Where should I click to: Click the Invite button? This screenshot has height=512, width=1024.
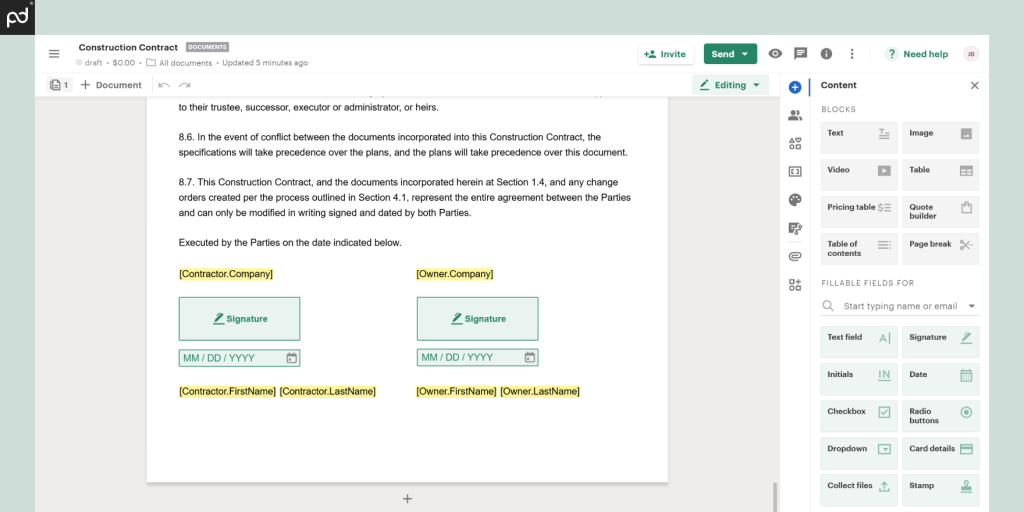tap(665, 54)
